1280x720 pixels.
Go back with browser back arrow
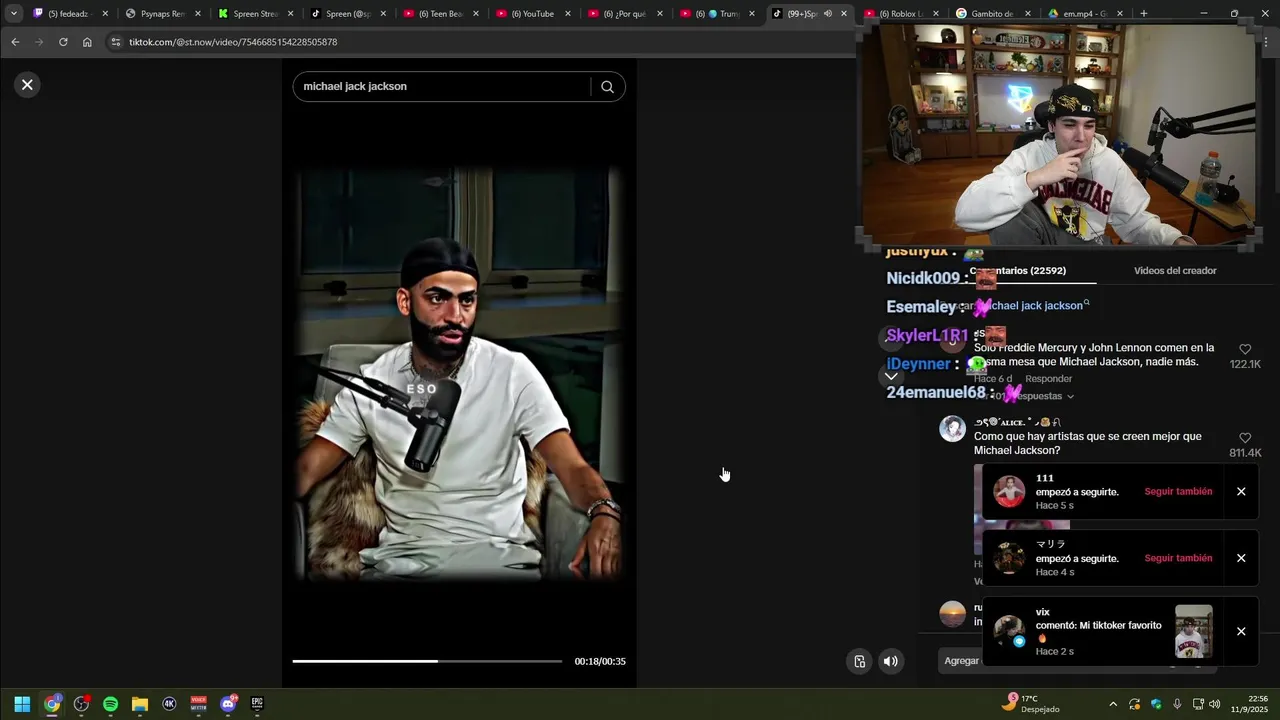[x=15, y=42]
